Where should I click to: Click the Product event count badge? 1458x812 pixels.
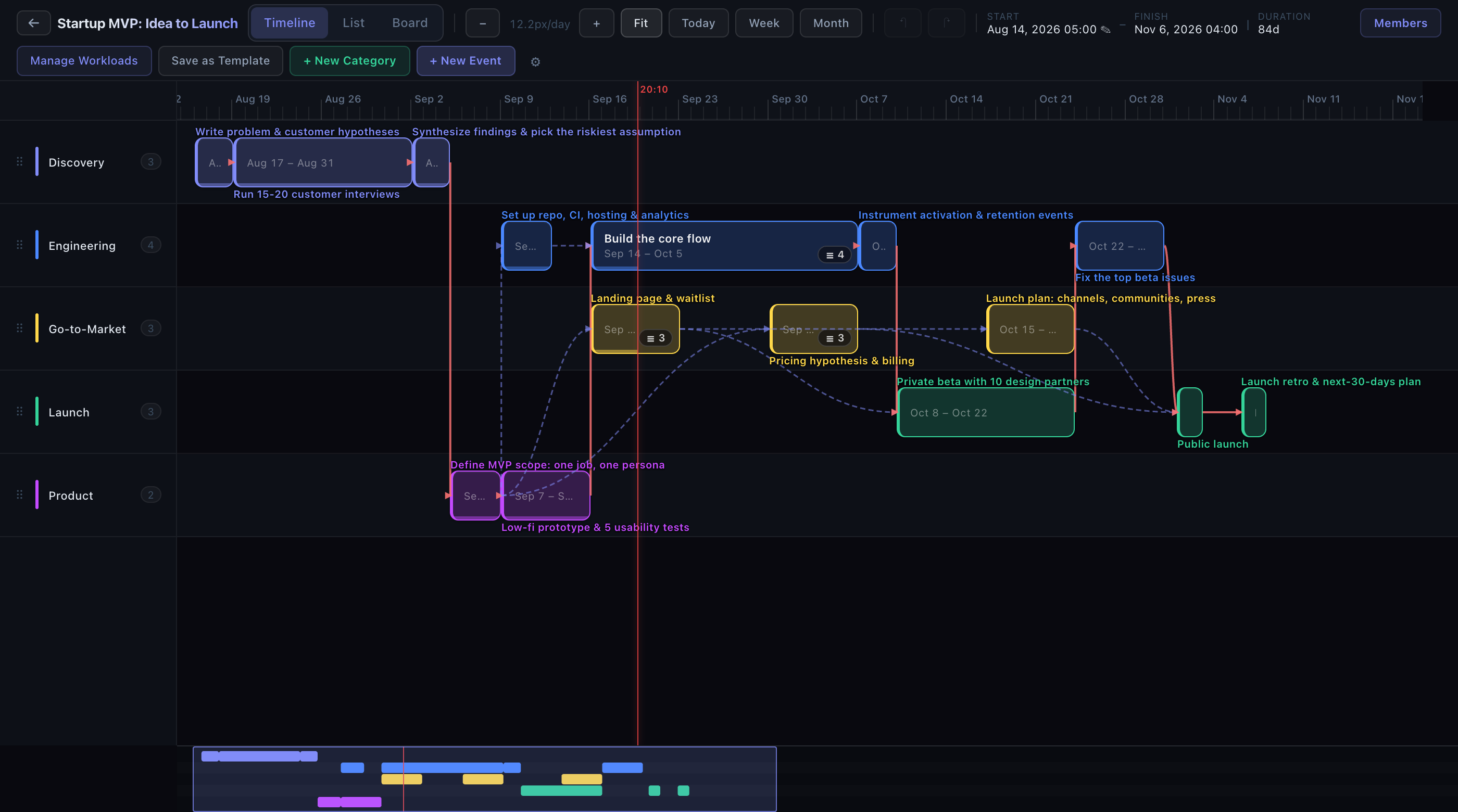[x=150, y=494]
